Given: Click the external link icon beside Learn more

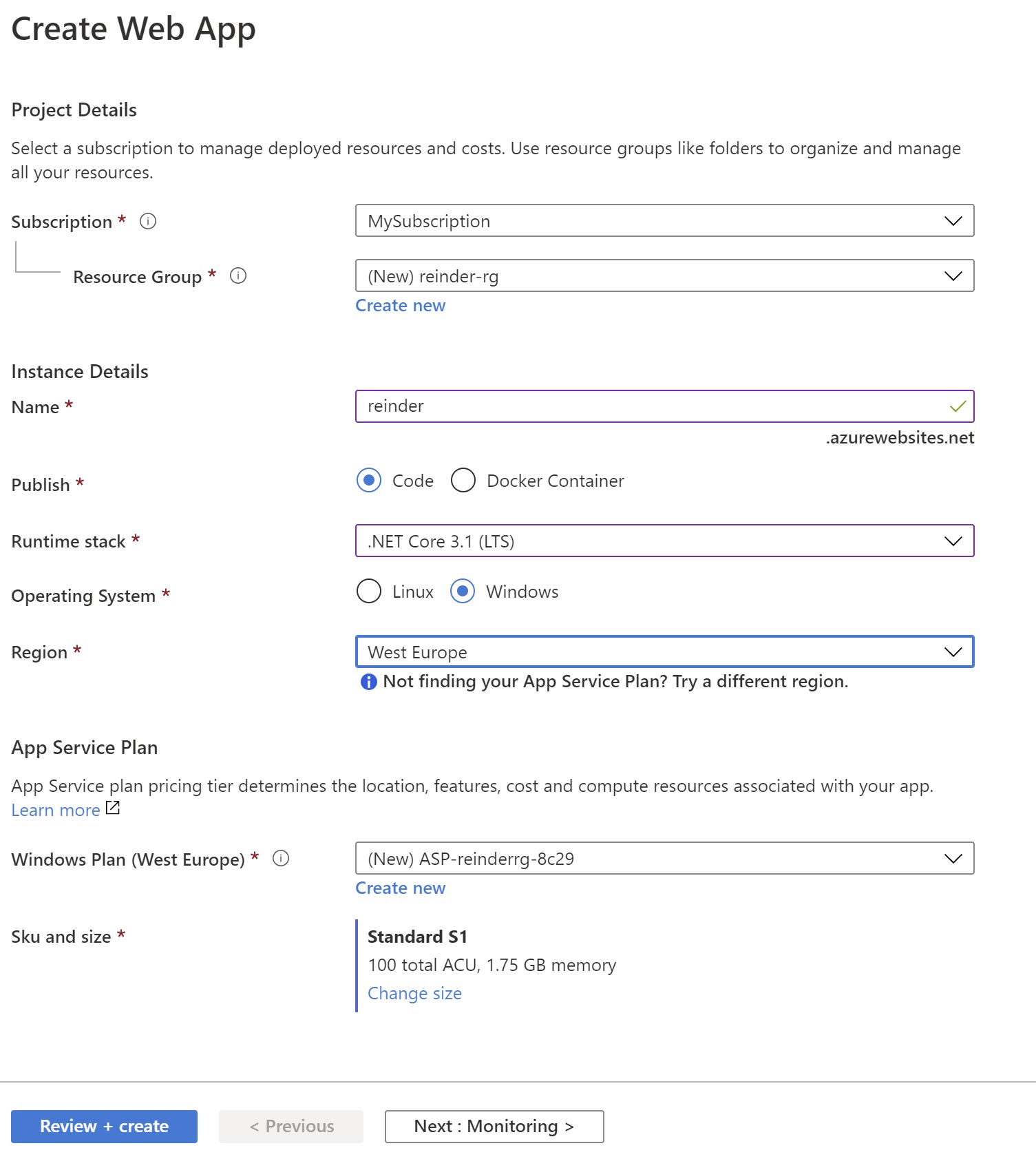Looking at the screenshot, I should (x=113, y=808).
